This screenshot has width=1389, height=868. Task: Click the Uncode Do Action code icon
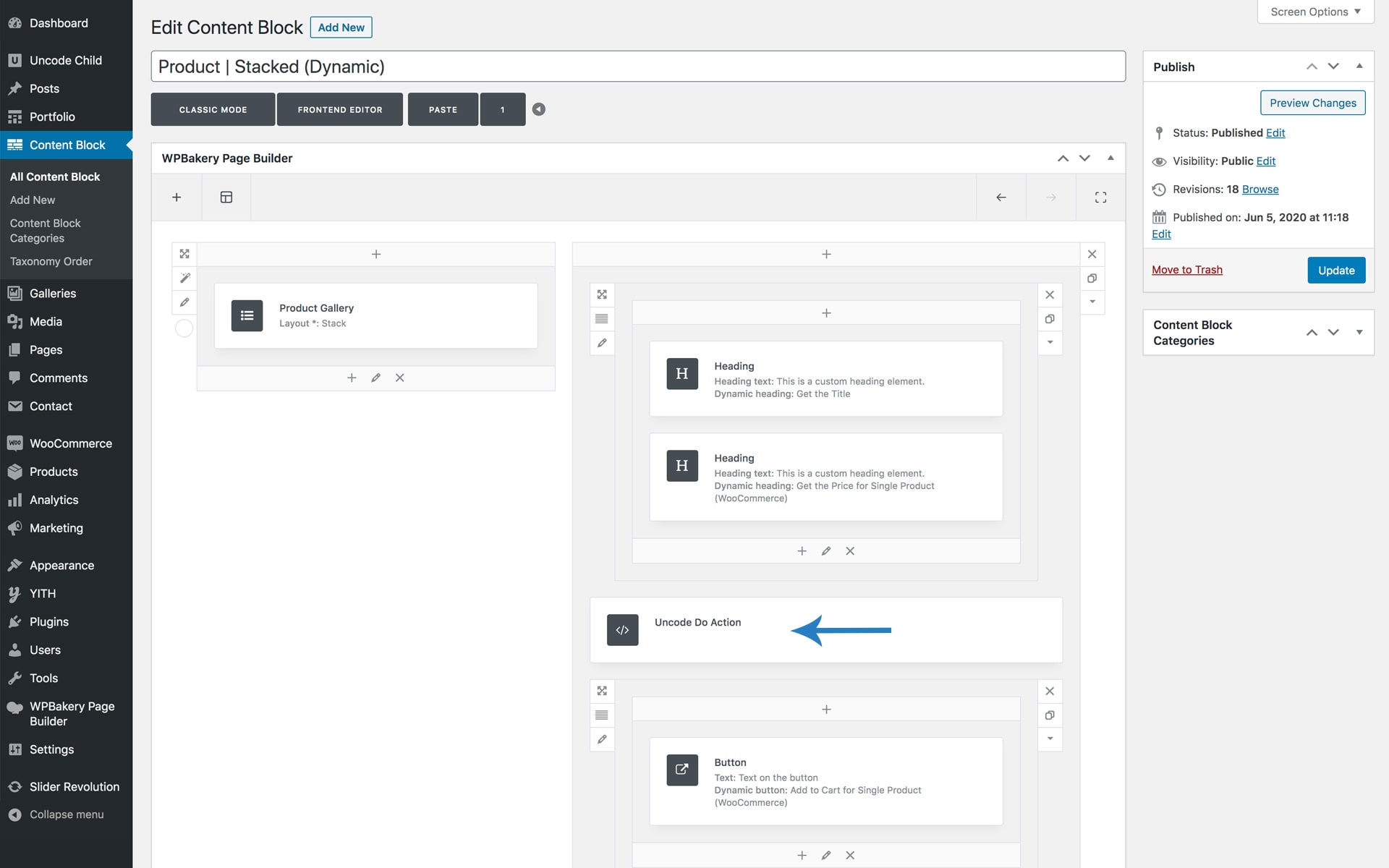point(622,630)
